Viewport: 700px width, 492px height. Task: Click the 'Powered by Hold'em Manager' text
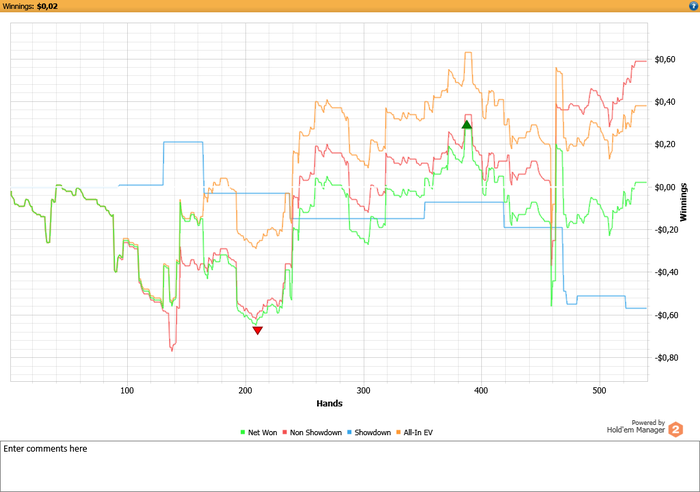click(634, 426)
